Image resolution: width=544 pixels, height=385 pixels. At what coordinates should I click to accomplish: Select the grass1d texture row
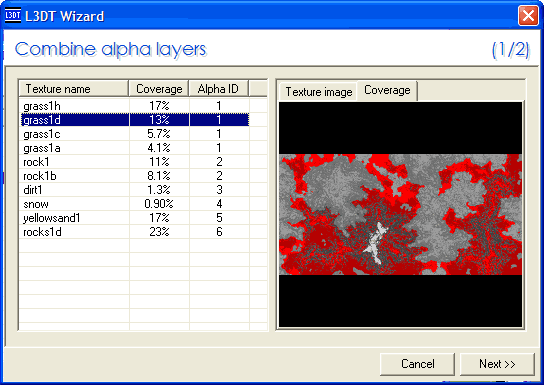point(135,120)
